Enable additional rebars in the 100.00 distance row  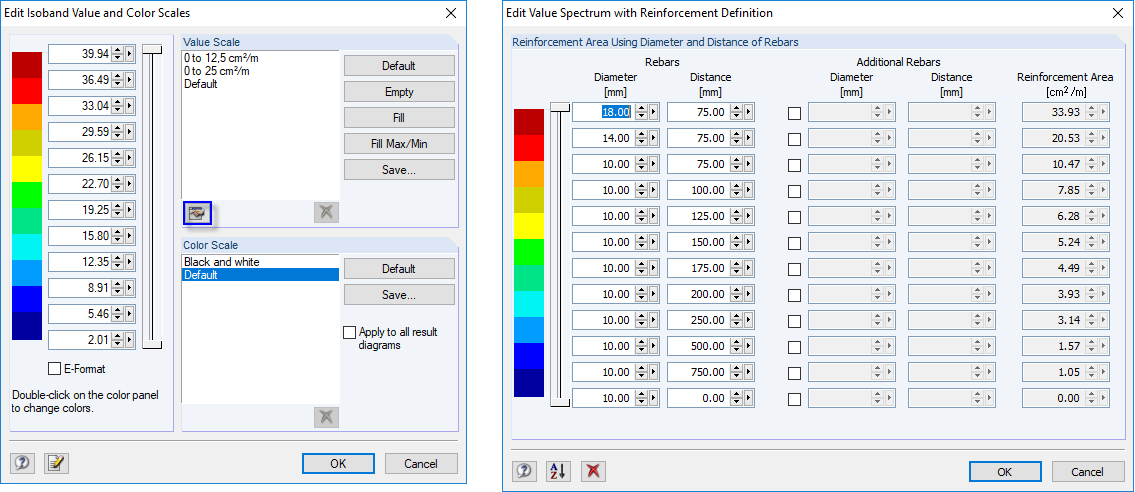click(x=795, y=191)
